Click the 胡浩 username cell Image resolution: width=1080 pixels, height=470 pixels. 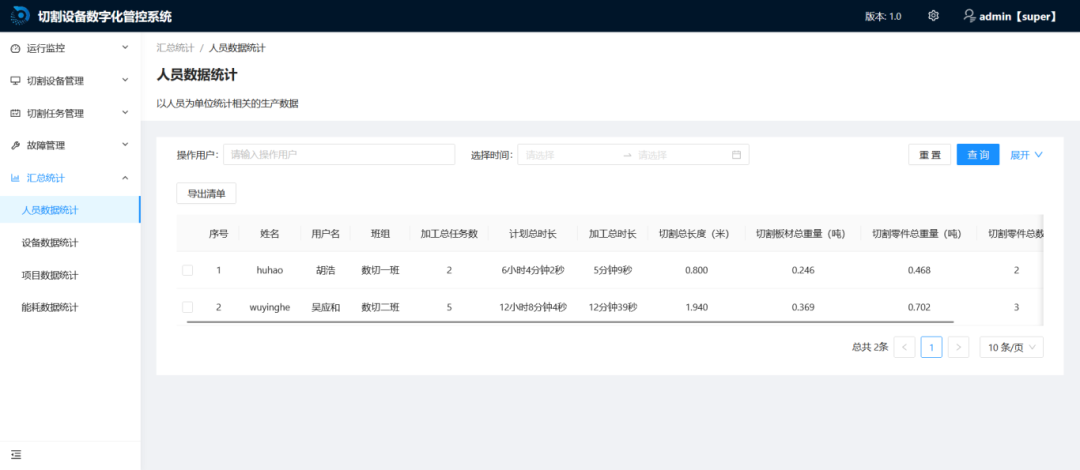[x=326, y=270]
